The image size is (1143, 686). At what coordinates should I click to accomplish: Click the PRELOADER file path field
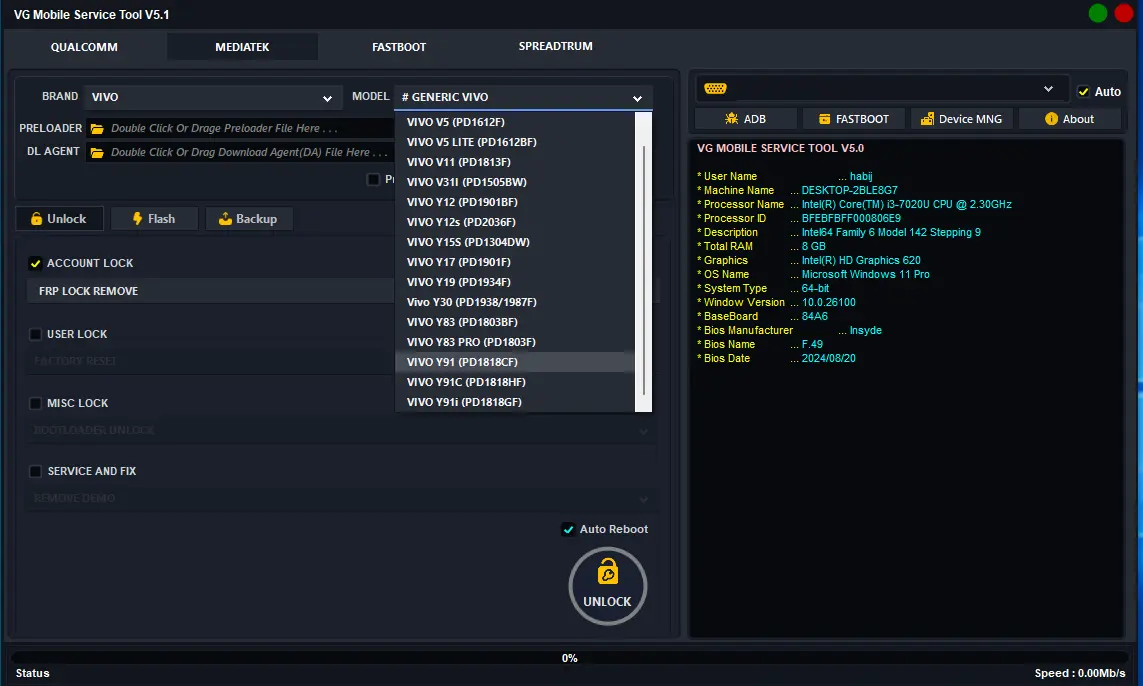[x=241, y=128]
